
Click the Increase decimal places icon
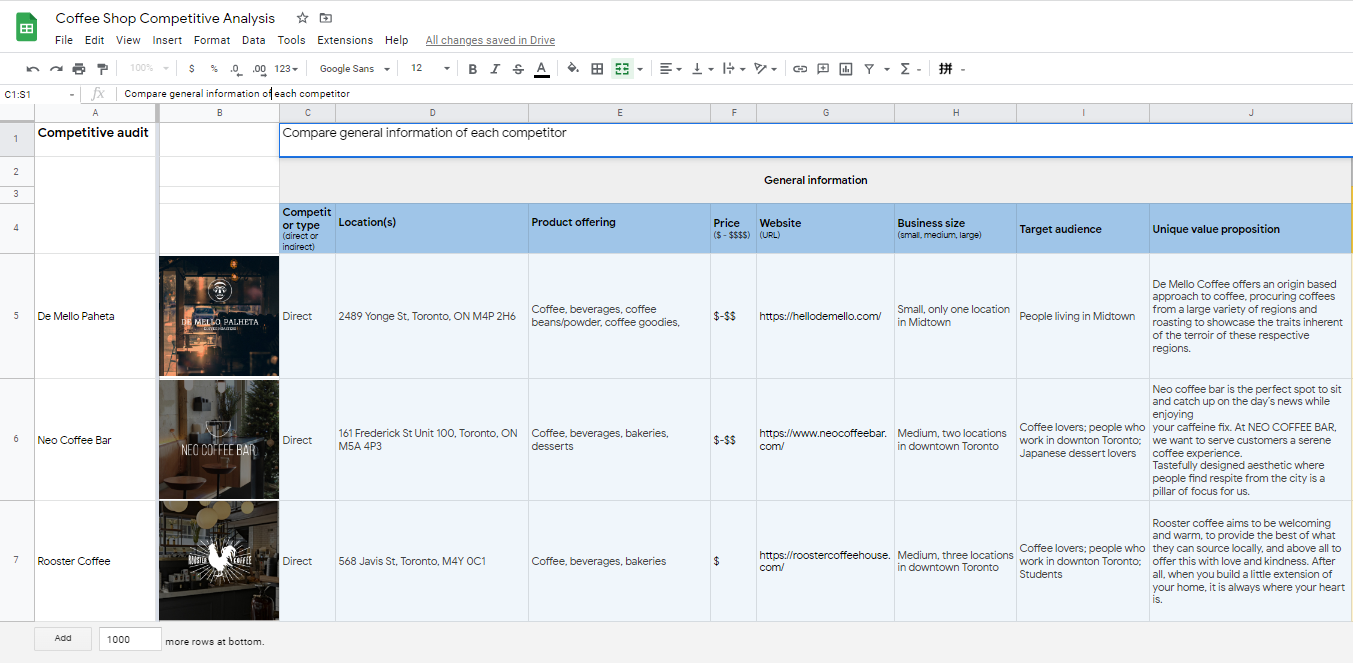[259, 69]
